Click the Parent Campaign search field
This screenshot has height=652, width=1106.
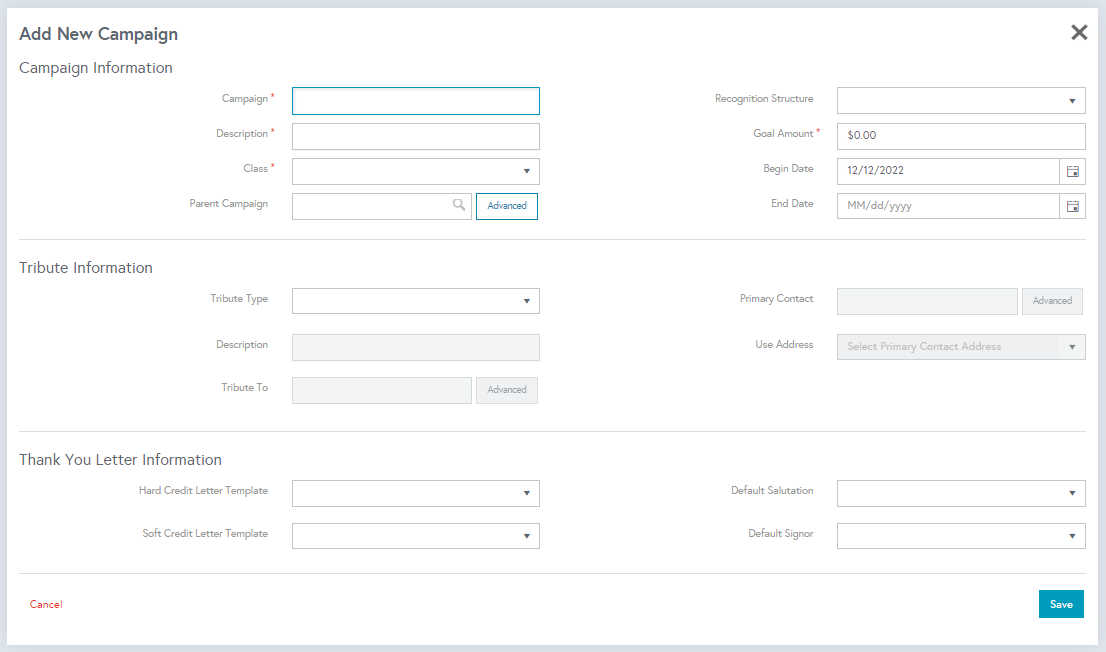coord(382,206)
